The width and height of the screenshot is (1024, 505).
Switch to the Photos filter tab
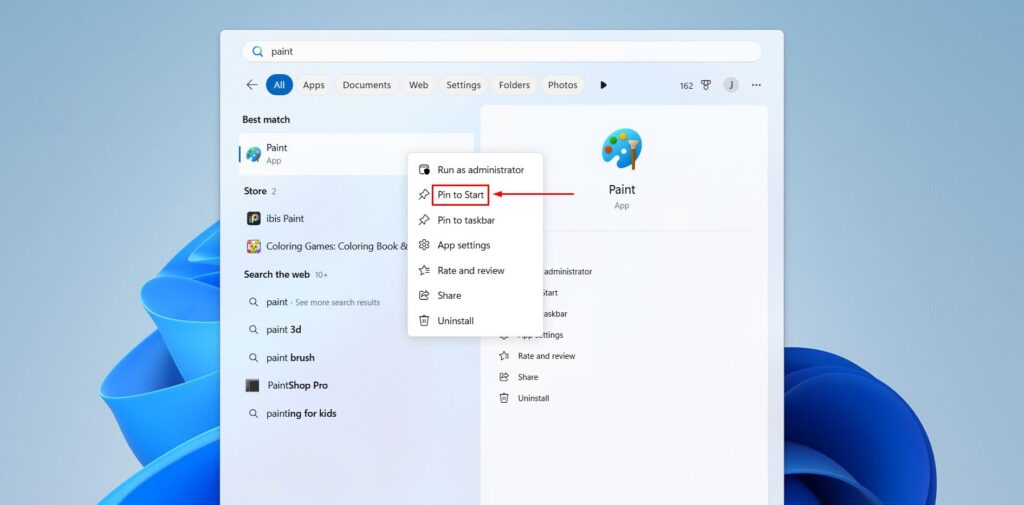562,85
